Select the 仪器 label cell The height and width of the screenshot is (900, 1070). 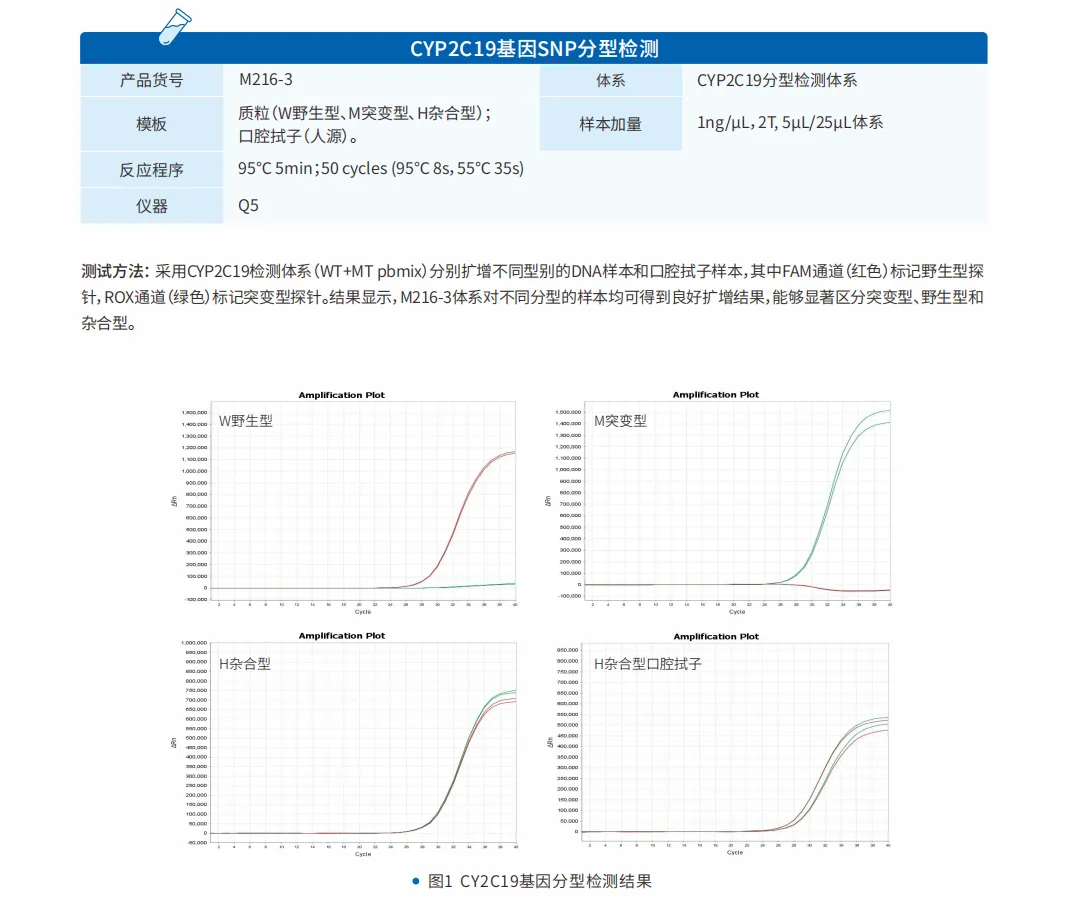[152, 206]
